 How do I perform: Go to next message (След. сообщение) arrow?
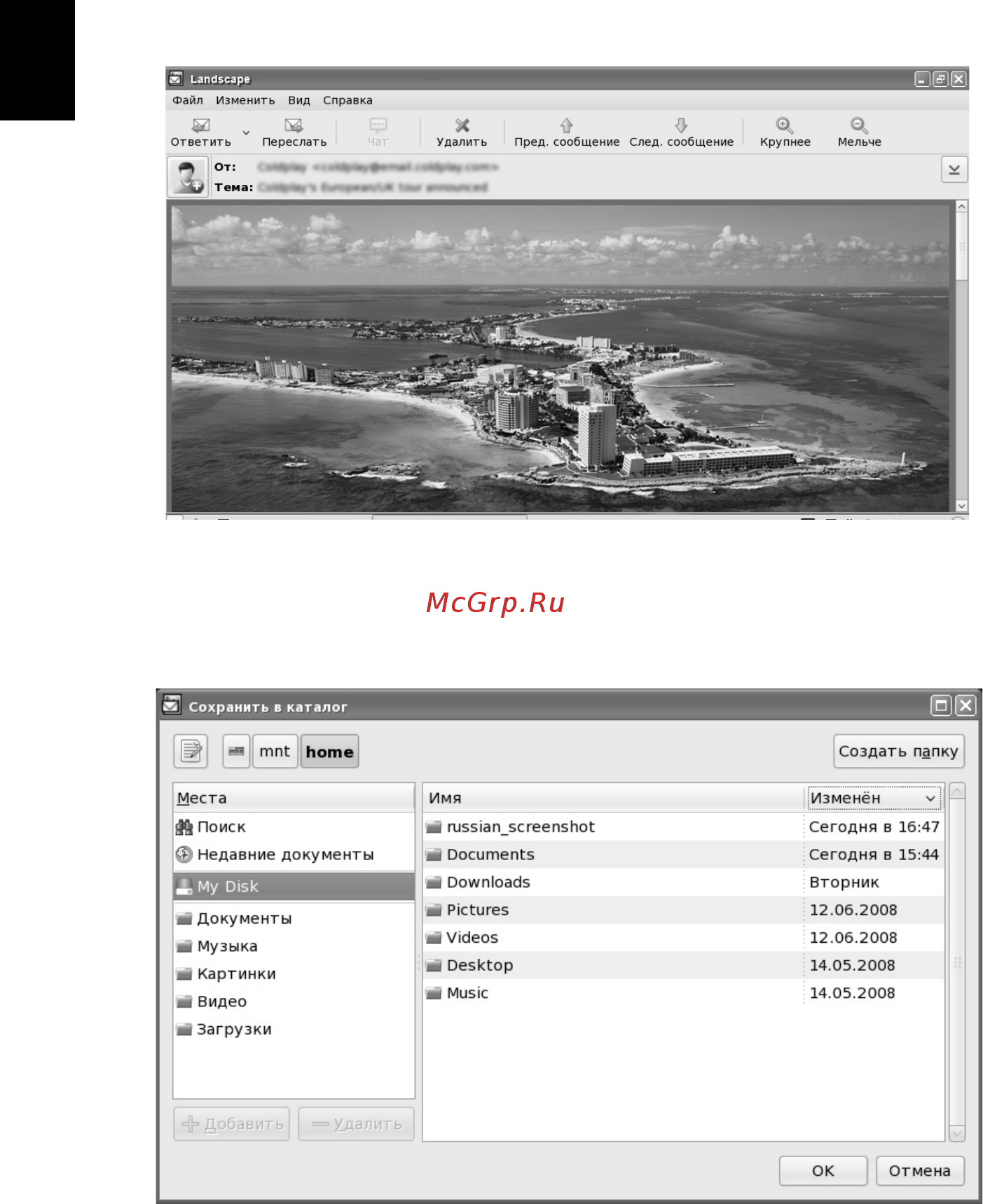click(681, 125)
